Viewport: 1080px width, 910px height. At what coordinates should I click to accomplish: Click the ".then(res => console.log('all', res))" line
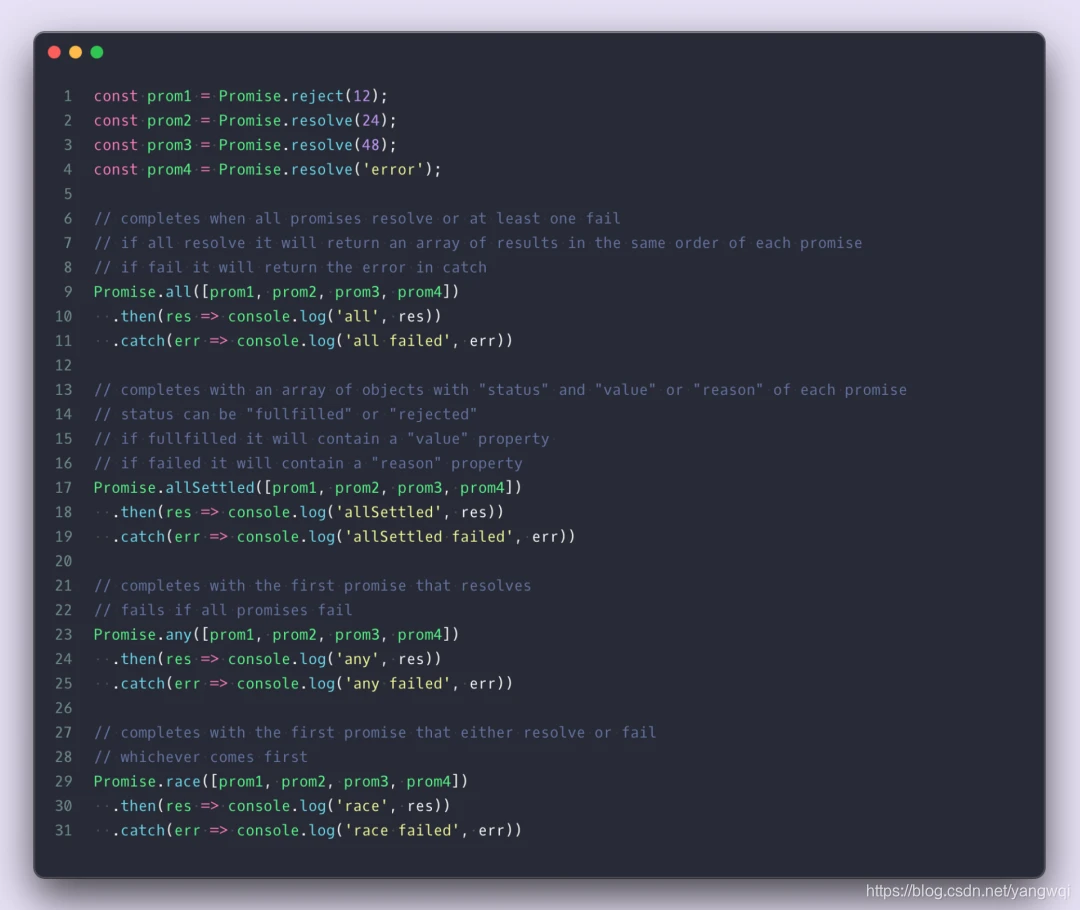click(276, 316)
